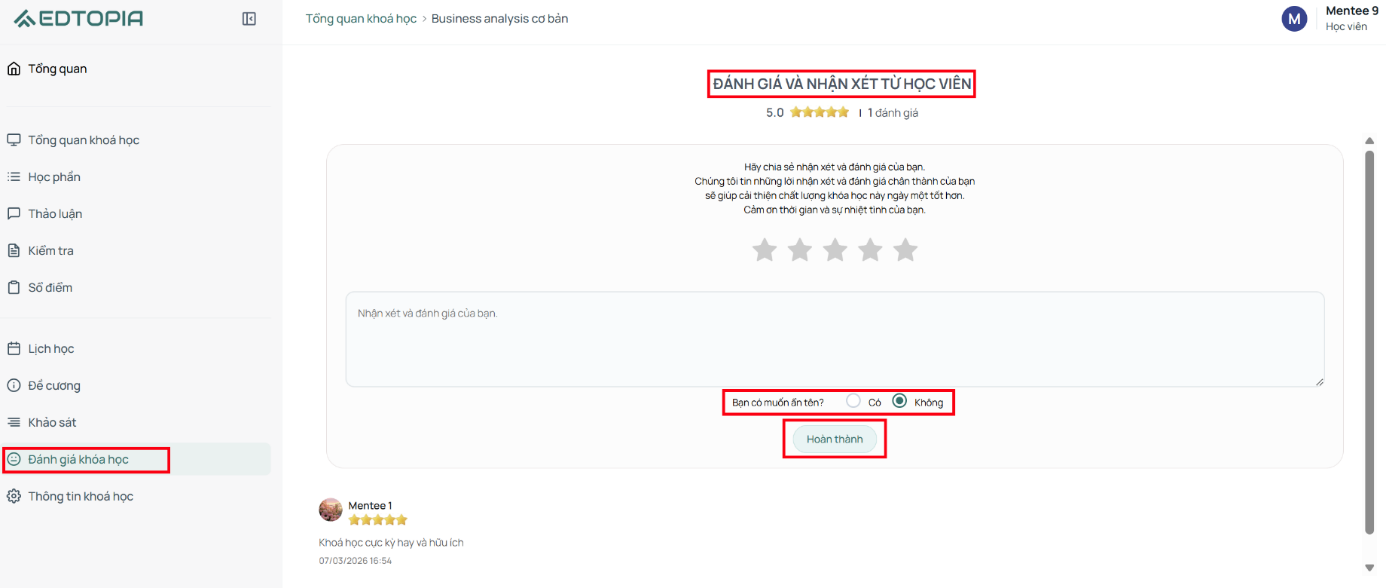Image resolution: width=1386 pixels, height=588 pixels.
Task: Go to Tổng quan khoá học breadcrumb link
Action: tap(361, 19)
